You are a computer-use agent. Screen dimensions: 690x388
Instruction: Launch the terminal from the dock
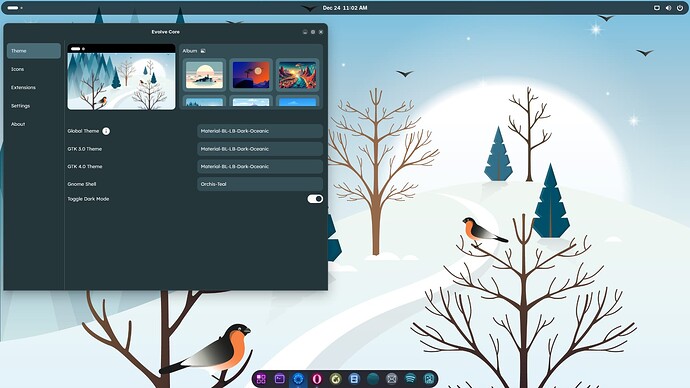[279, 379]
